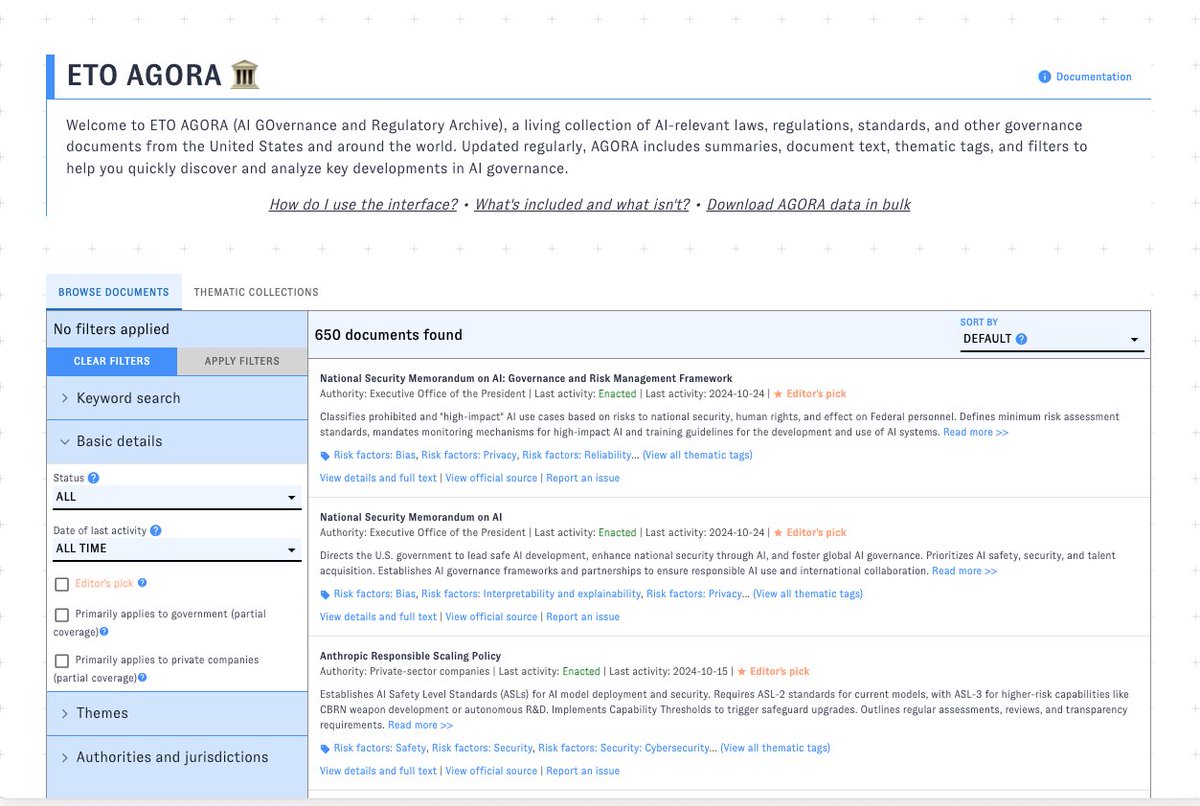Click 'Read more >>' on the Anthropic Responsible Scaling Policy

click(420, 725)
